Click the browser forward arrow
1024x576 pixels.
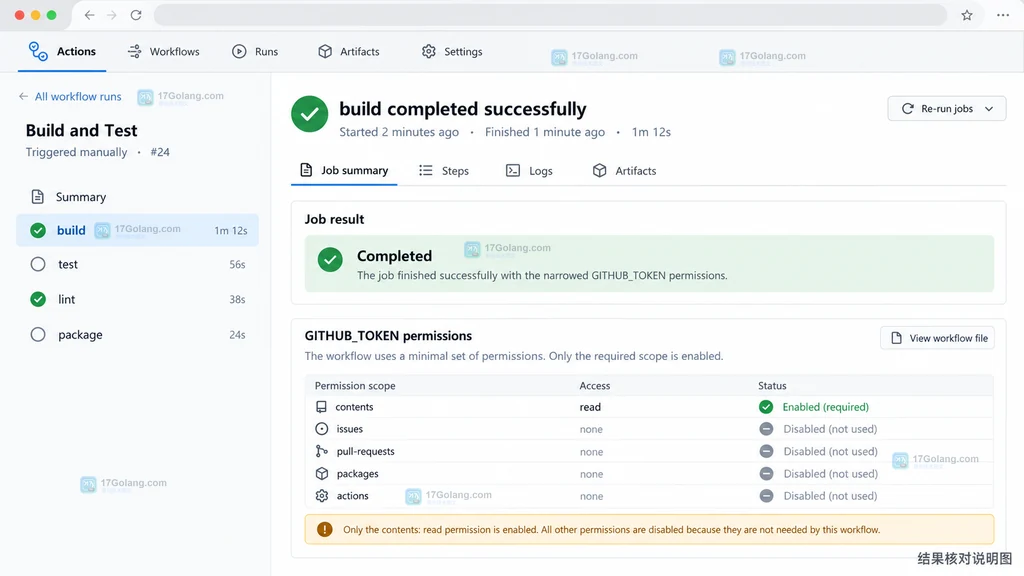coord(112,15)
